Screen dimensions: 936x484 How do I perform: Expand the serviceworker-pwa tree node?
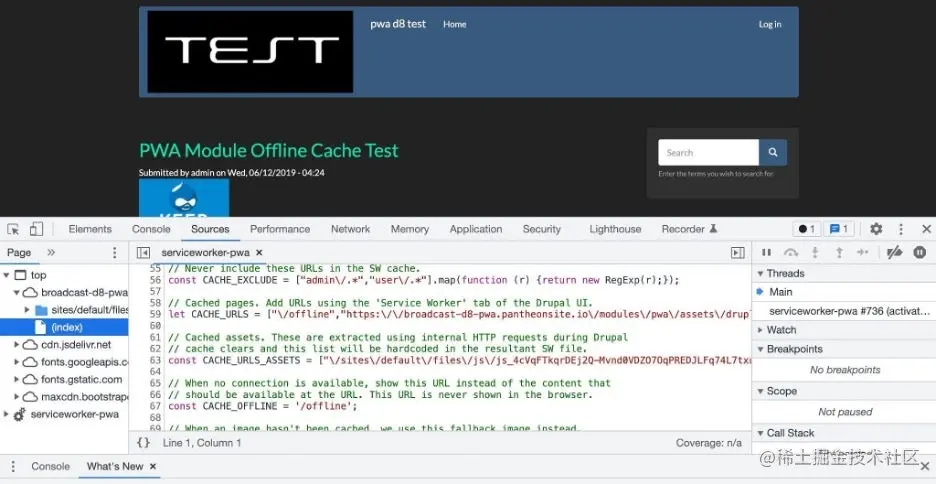(7, 414)
